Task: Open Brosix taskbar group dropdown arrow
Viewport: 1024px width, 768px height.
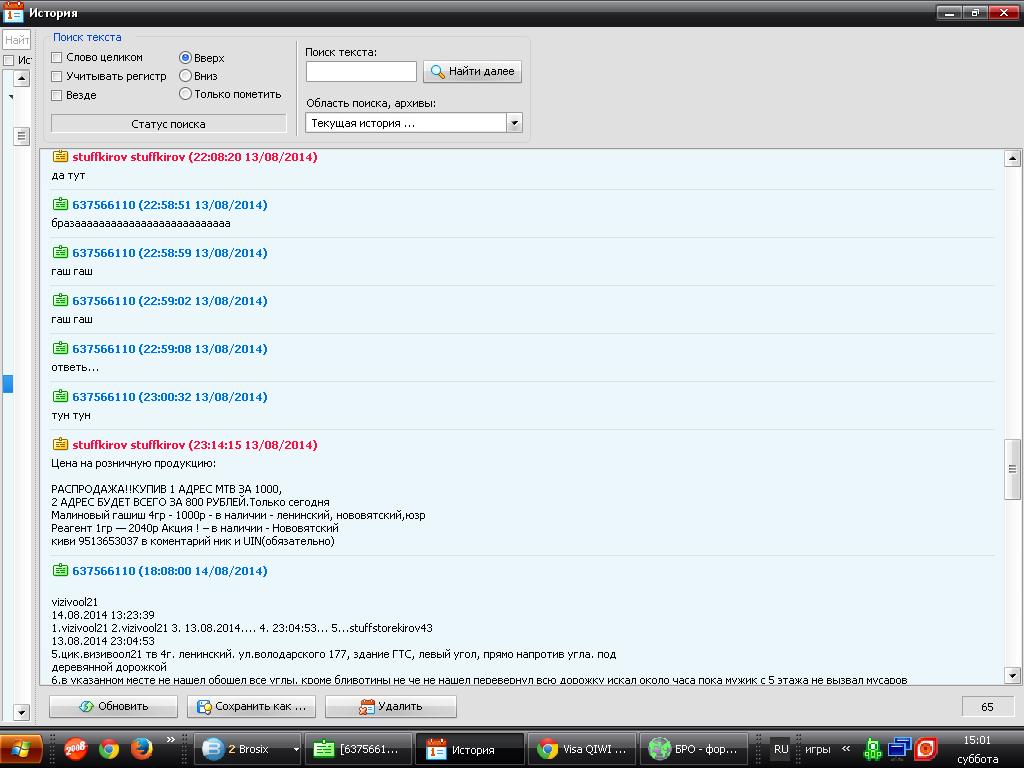Action: 296,749
